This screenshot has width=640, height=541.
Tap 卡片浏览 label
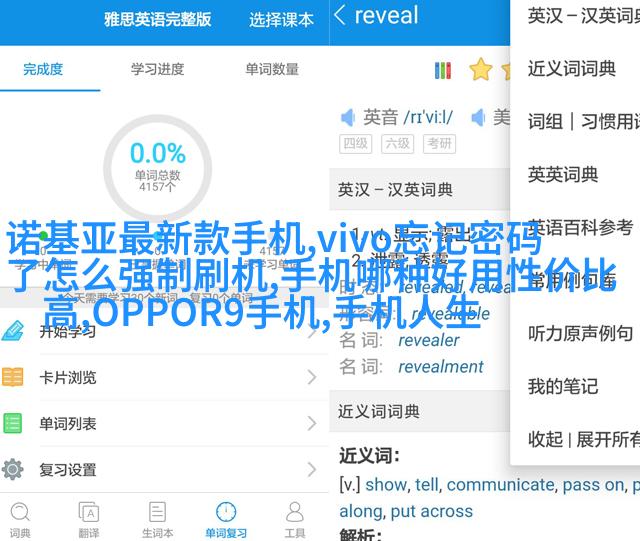click(x=68, y=377)
